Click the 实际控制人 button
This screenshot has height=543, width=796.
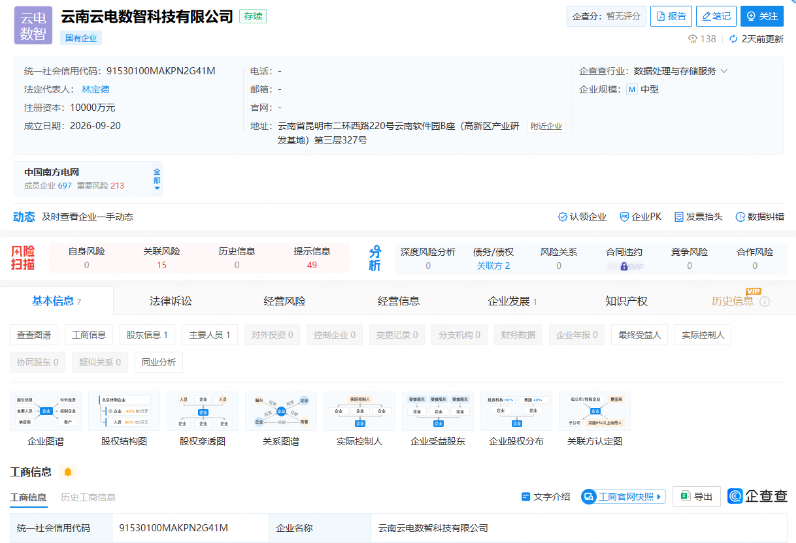[x=703, y=335]
